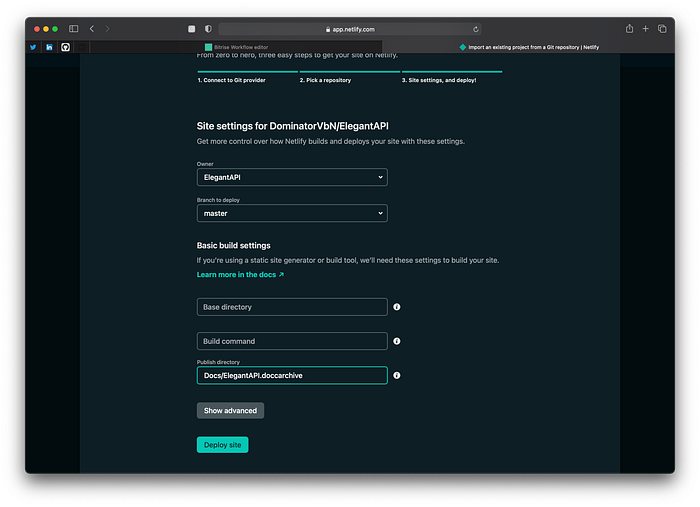
Task: Click the fourth pinned tab next to GitHub
Action: point(81,47)
